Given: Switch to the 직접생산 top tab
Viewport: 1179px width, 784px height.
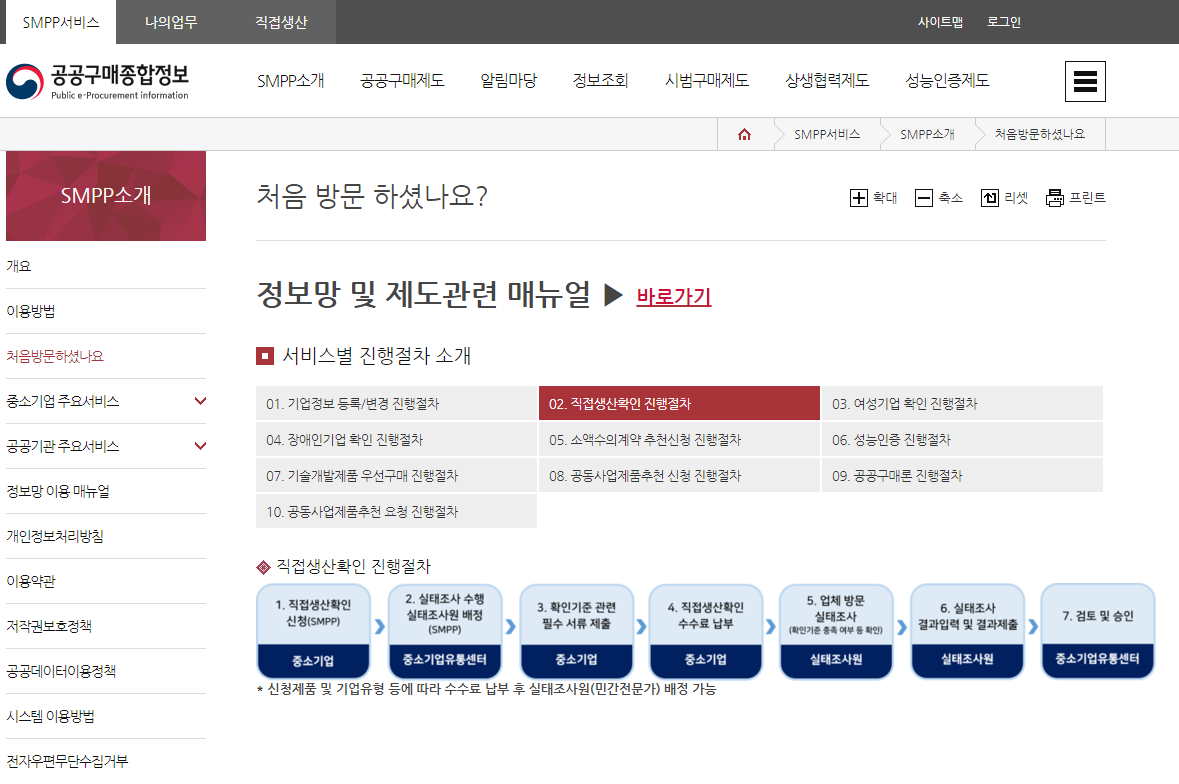Looking at the screenshot, I should 281,22.
